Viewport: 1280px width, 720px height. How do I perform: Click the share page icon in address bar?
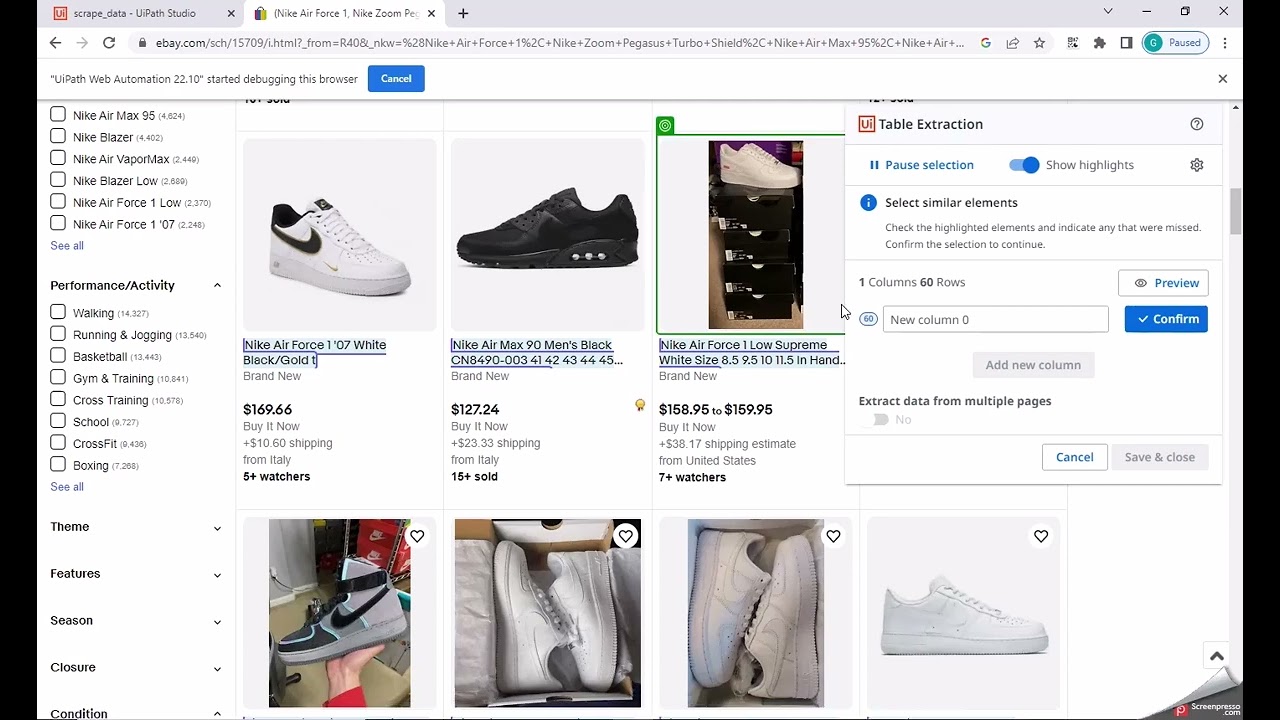click(1013, 43)
